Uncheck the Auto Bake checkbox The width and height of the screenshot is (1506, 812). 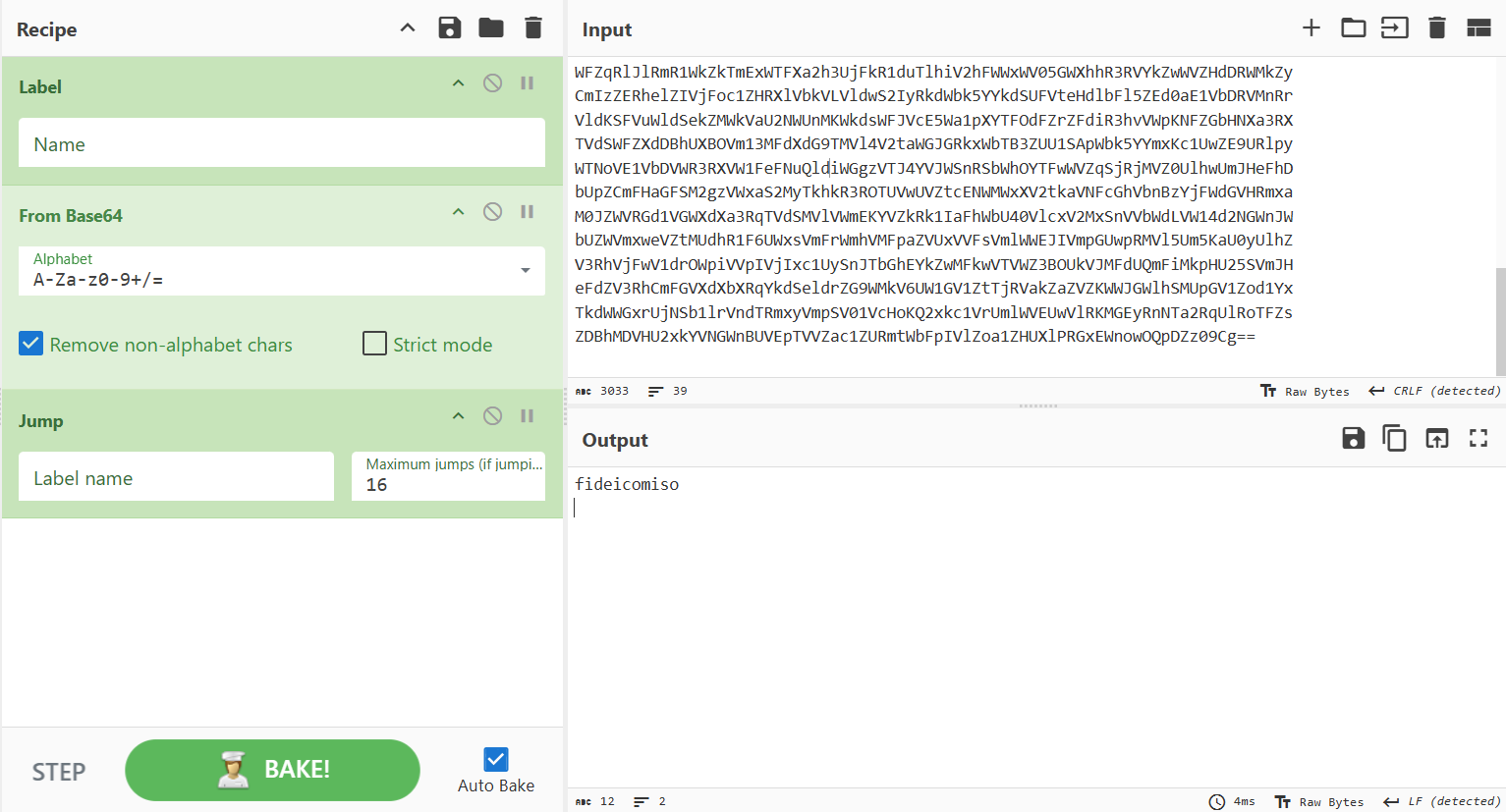click(x=496, y=759)
